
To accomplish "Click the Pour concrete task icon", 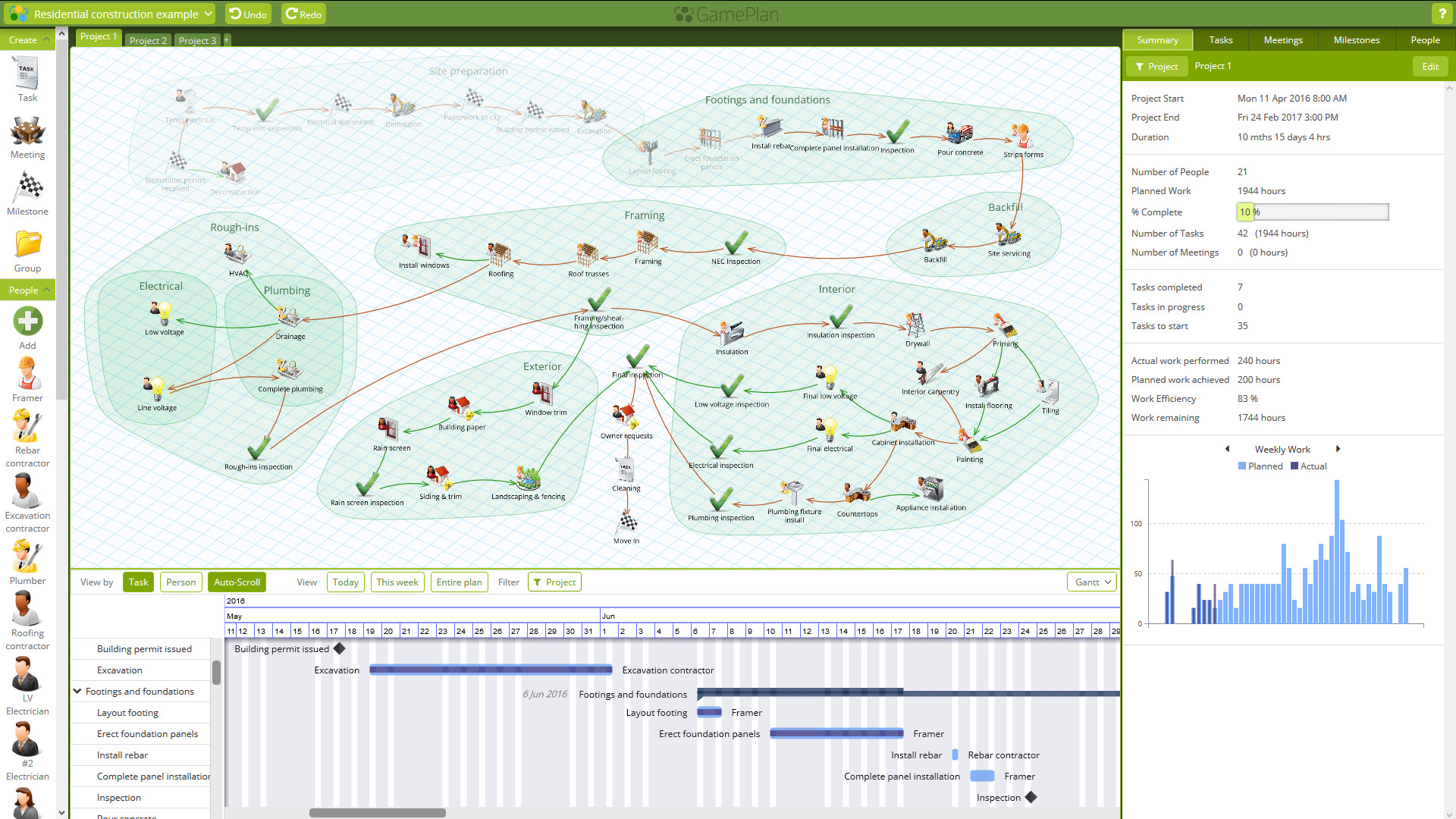I will click(x=959, y=133).
